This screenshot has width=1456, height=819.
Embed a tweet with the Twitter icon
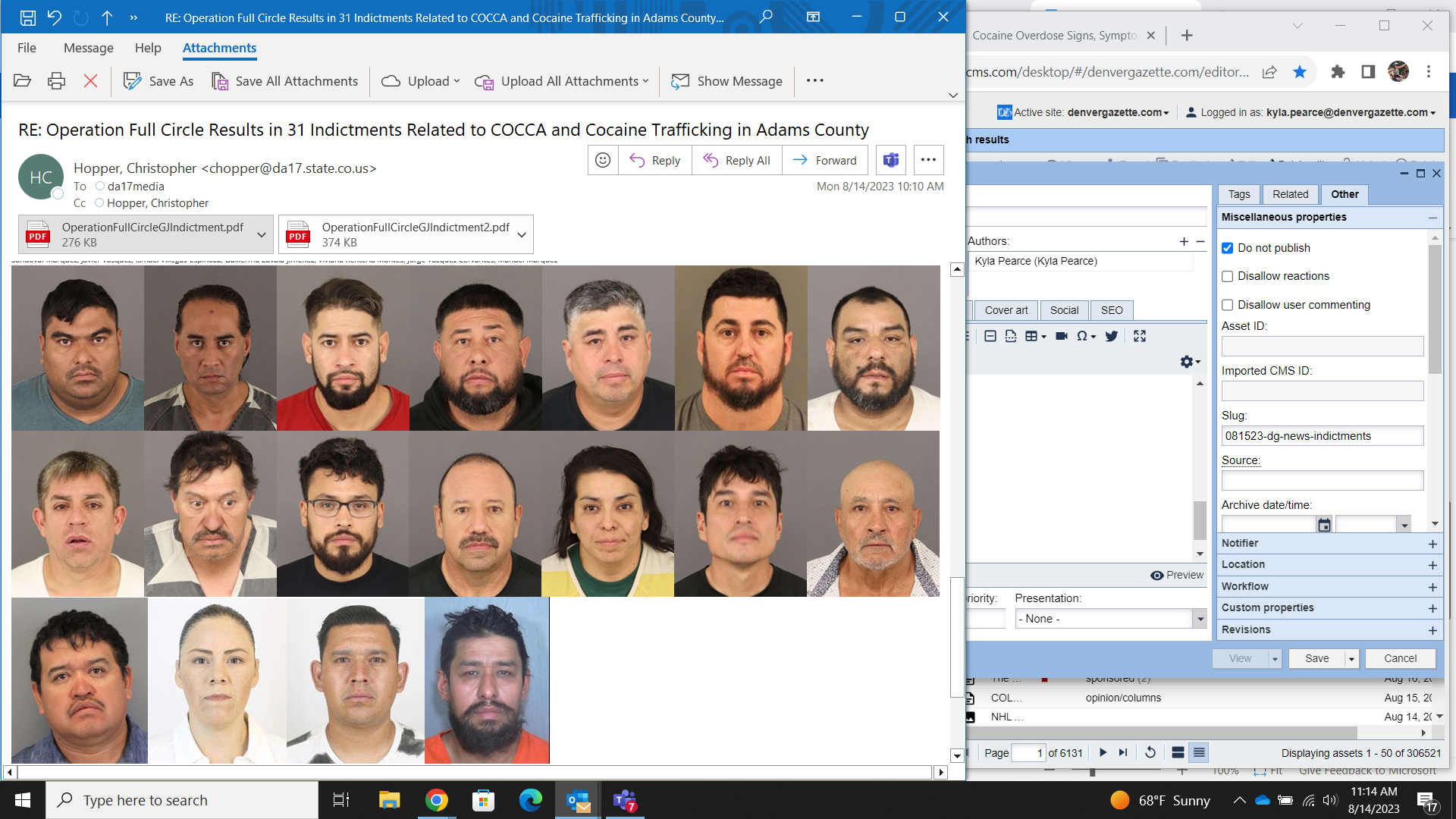(1112, 336)
